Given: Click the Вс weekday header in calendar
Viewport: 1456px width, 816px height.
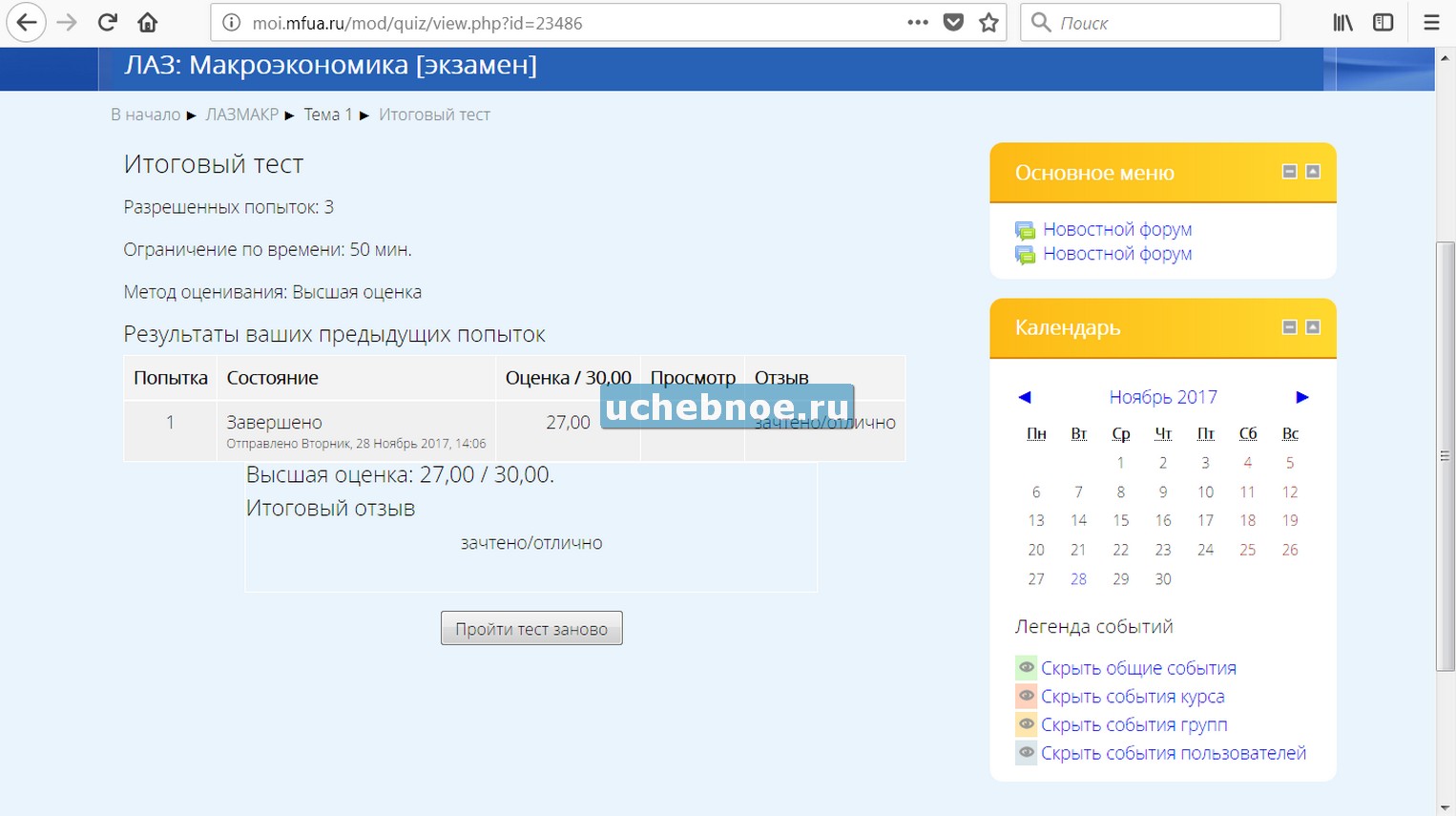Looking at the screenshot, I should pos(1290,433).
